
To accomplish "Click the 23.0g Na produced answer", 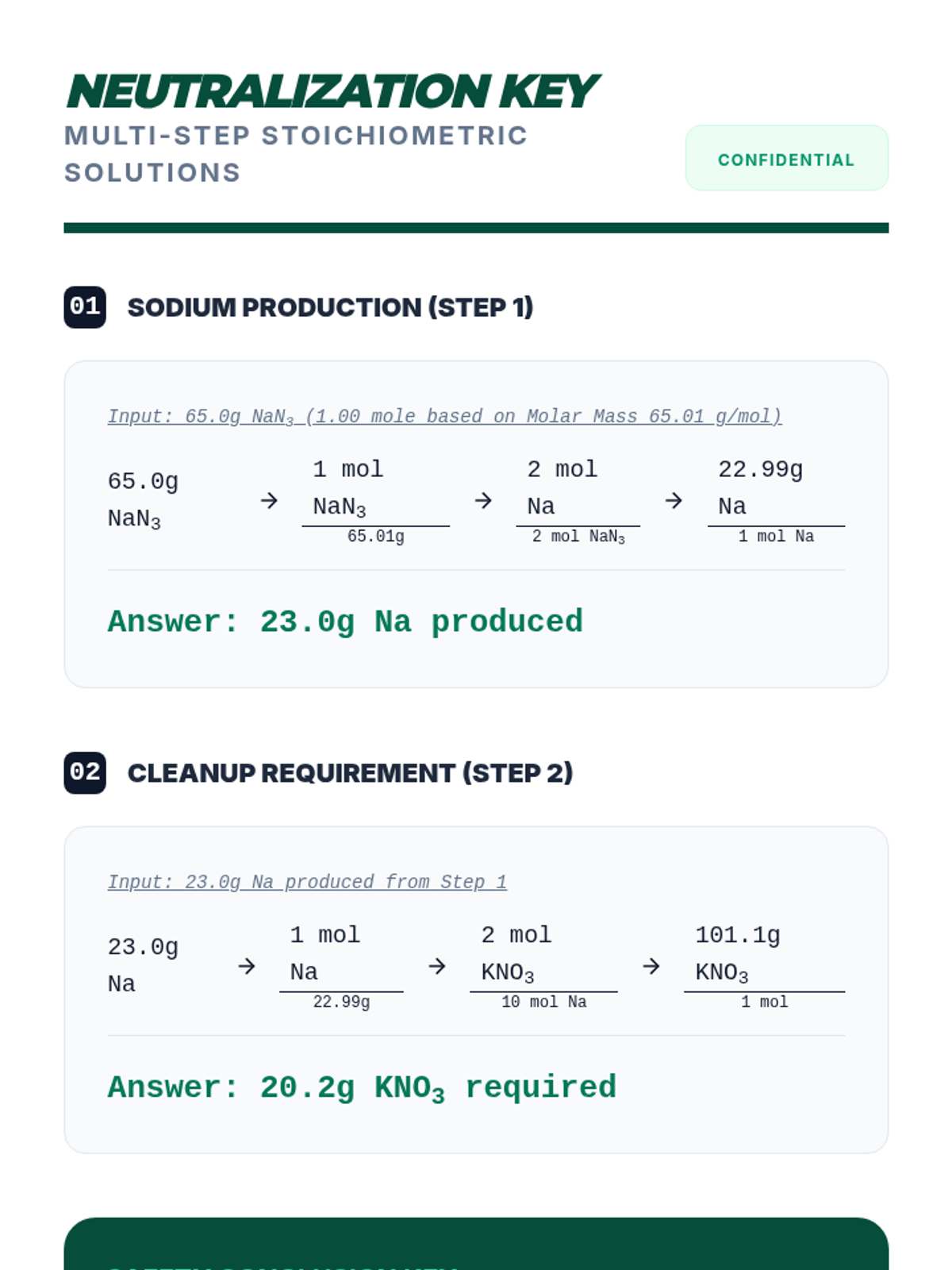I will pyautogui.click(x=345, y=622).
